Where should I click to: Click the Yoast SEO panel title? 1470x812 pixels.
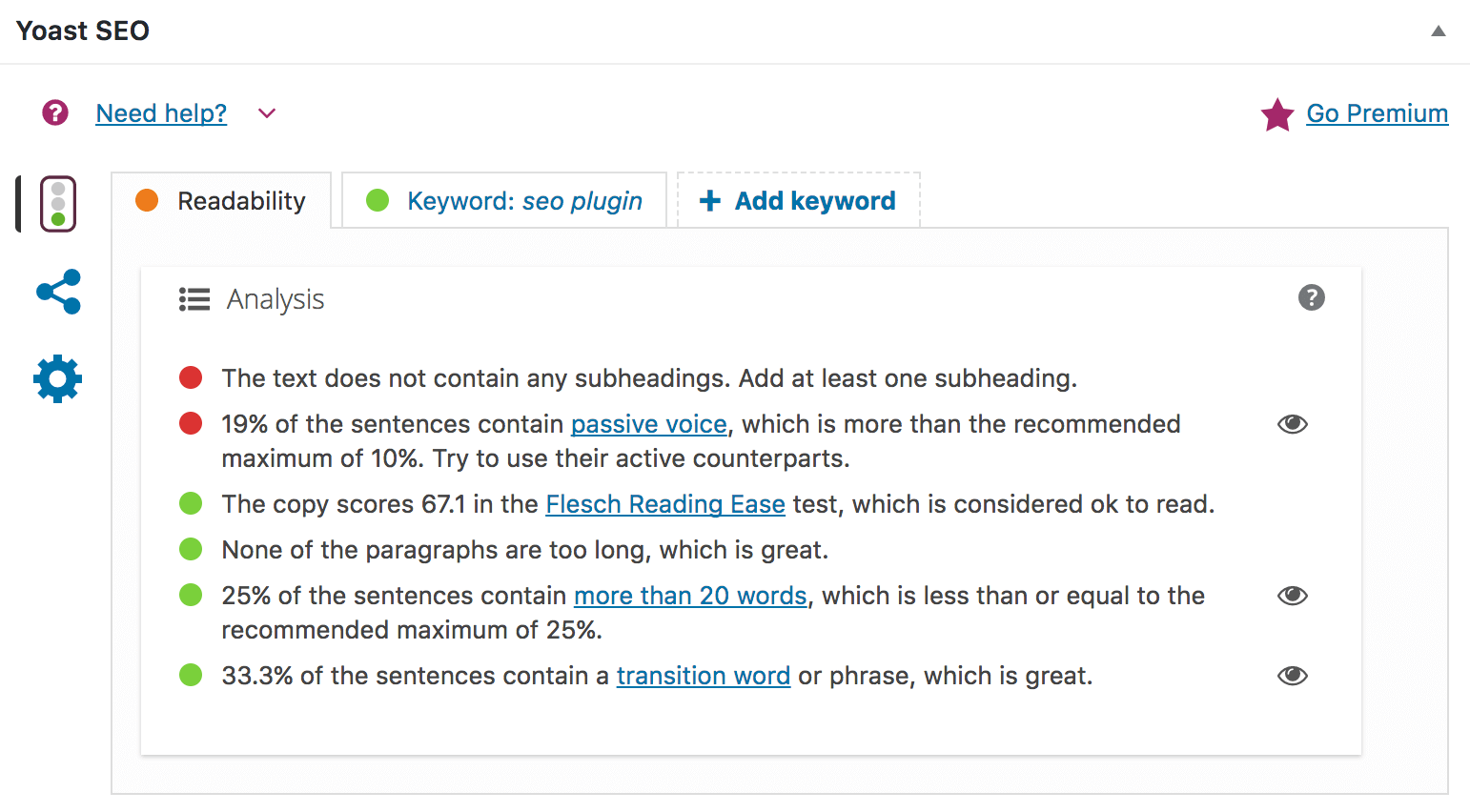(83, 30)
